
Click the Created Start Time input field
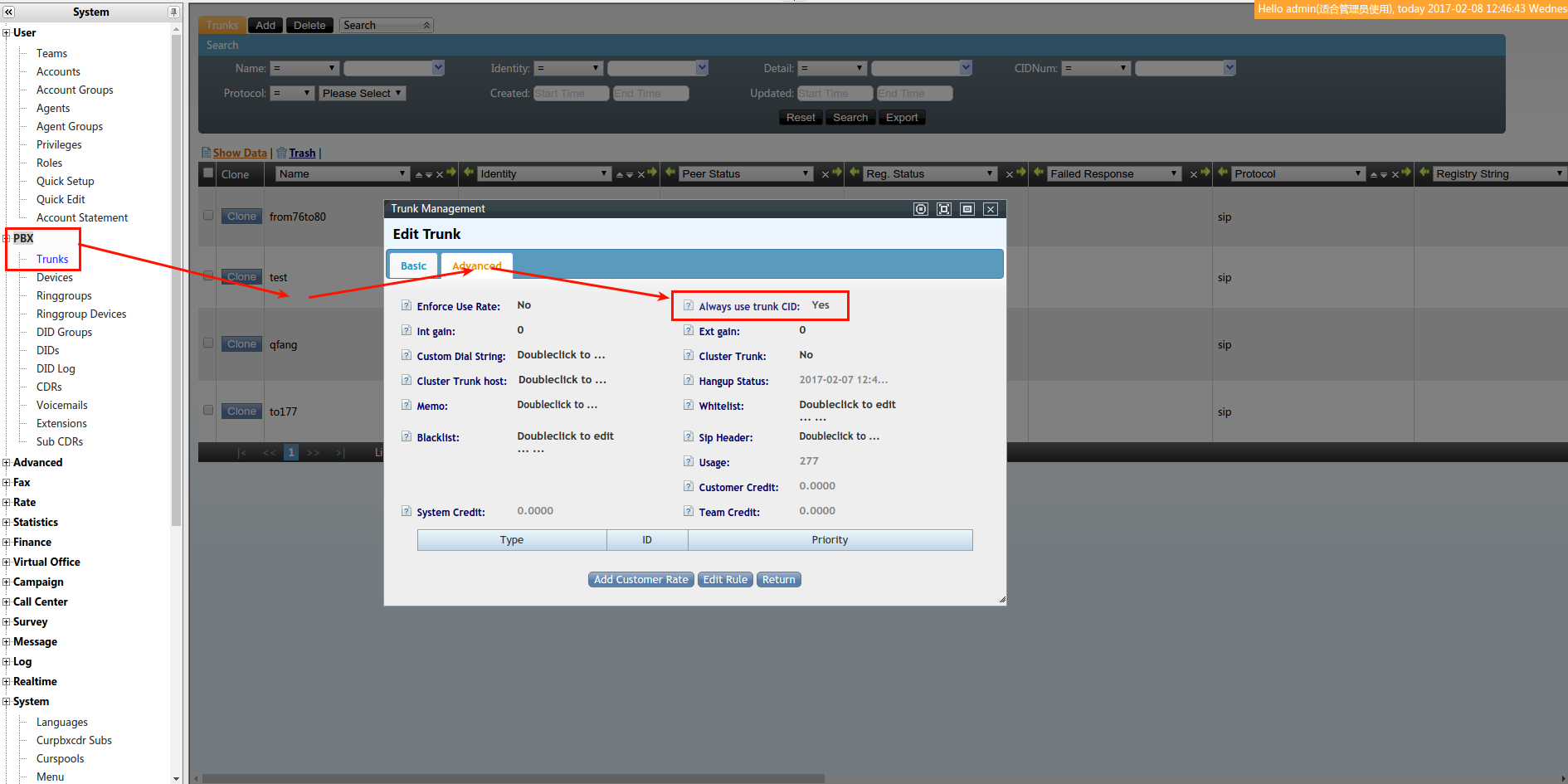click(571, 94)
